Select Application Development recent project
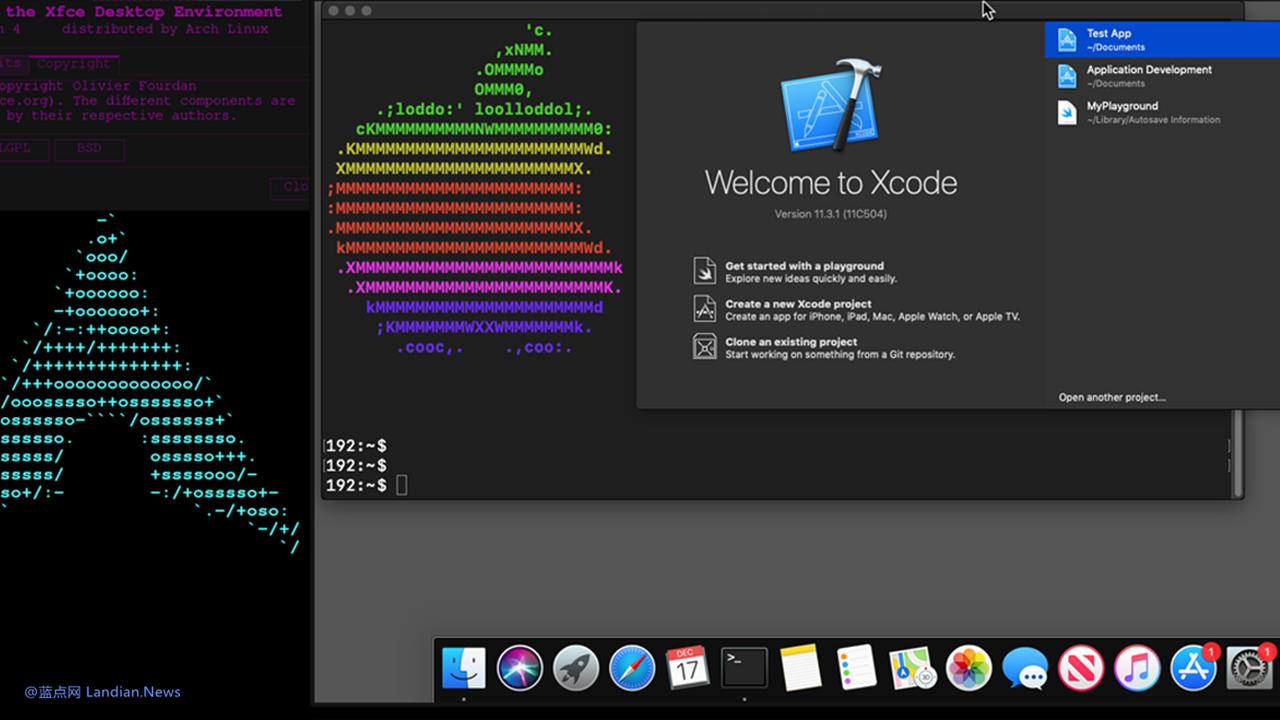1280x720 pixels. [1162, 76]
